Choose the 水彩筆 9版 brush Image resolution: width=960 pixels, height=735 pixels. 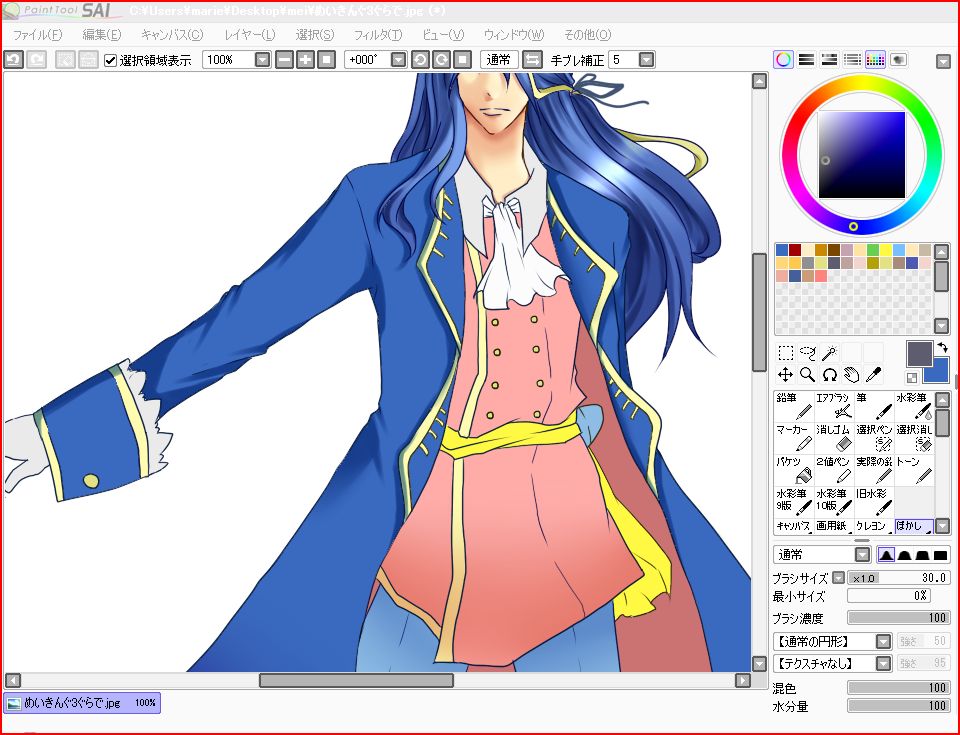coord(794,502)
